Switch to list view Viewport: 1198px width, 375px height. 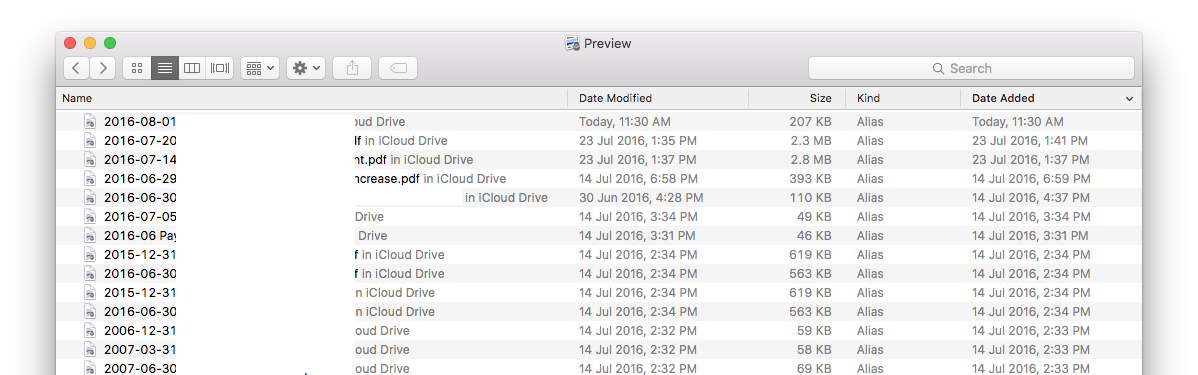tap(164, 68)
